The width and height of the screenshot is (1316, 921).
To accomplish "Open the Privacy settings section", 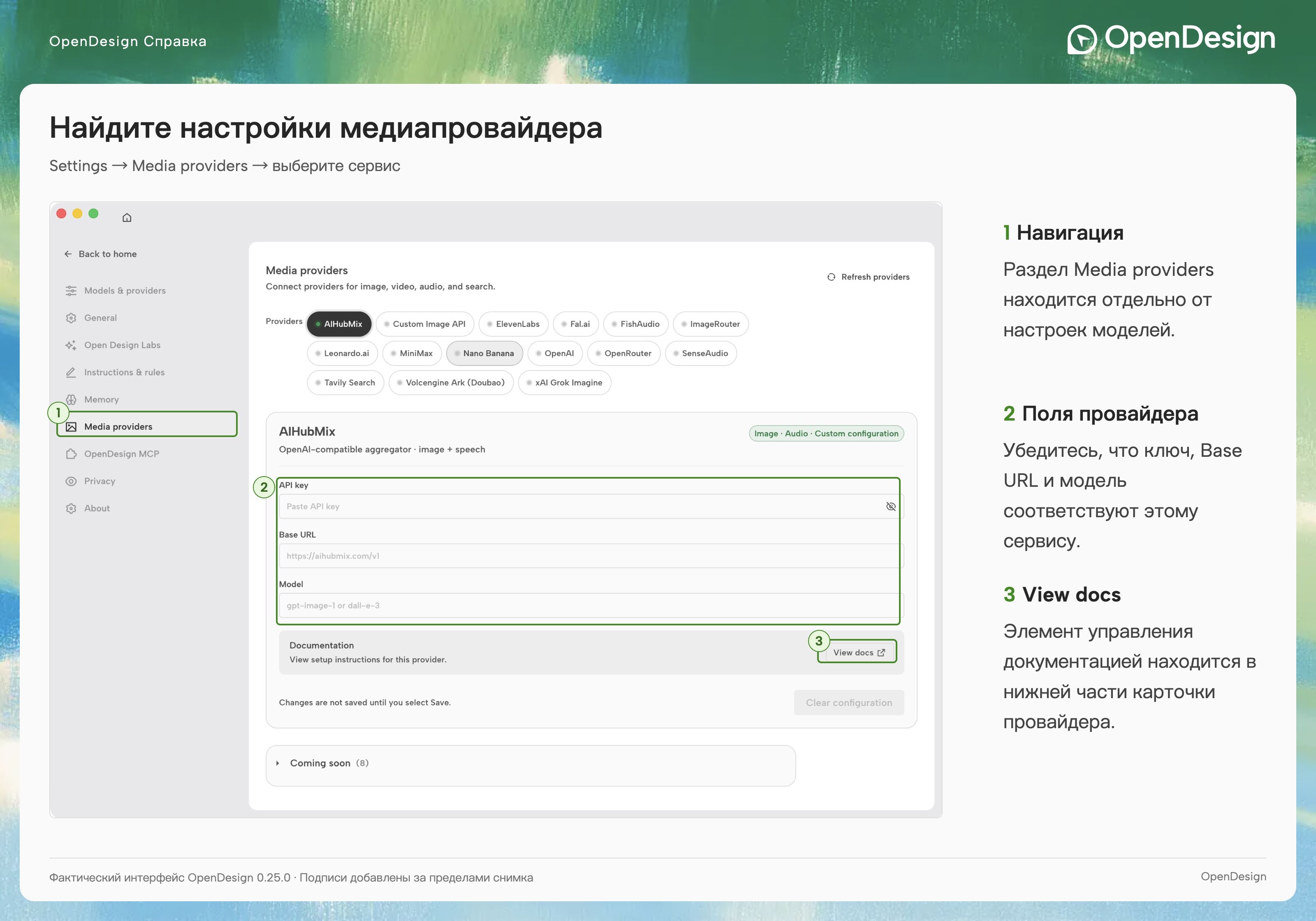I will coord(147,481).
